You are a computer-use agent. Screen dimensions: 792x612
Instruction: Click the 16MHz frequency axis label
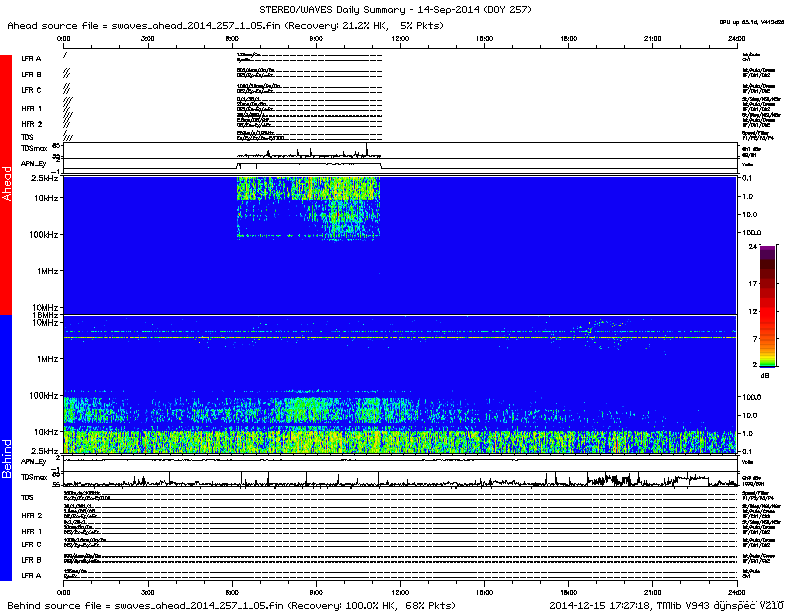(x=47, y=315)
